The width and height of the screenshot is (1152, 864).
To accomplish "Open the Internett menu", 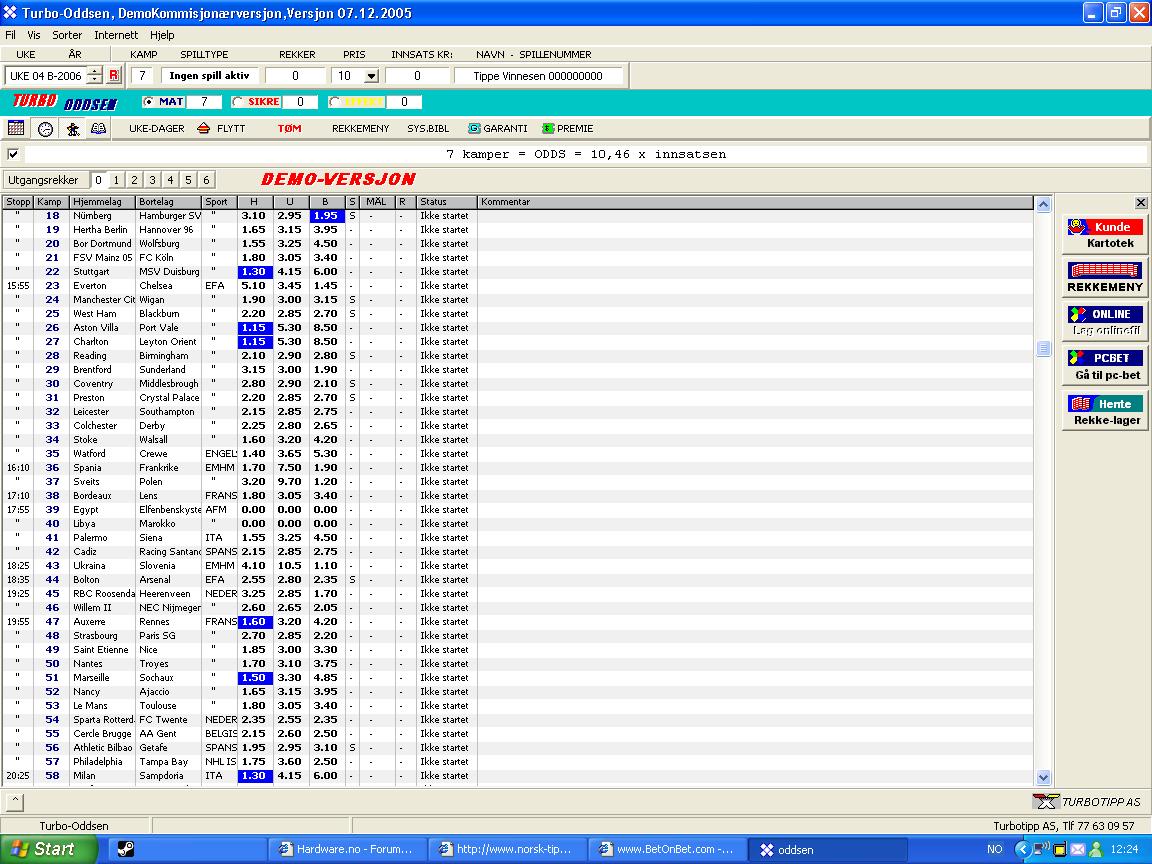I will click(116, 35).
